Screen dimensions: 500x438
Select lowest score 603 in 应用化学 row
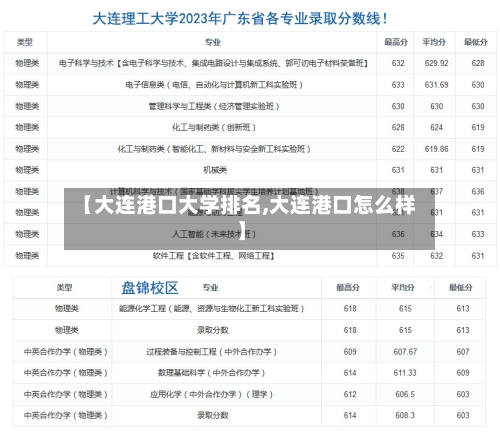click(x=463, y=394)
